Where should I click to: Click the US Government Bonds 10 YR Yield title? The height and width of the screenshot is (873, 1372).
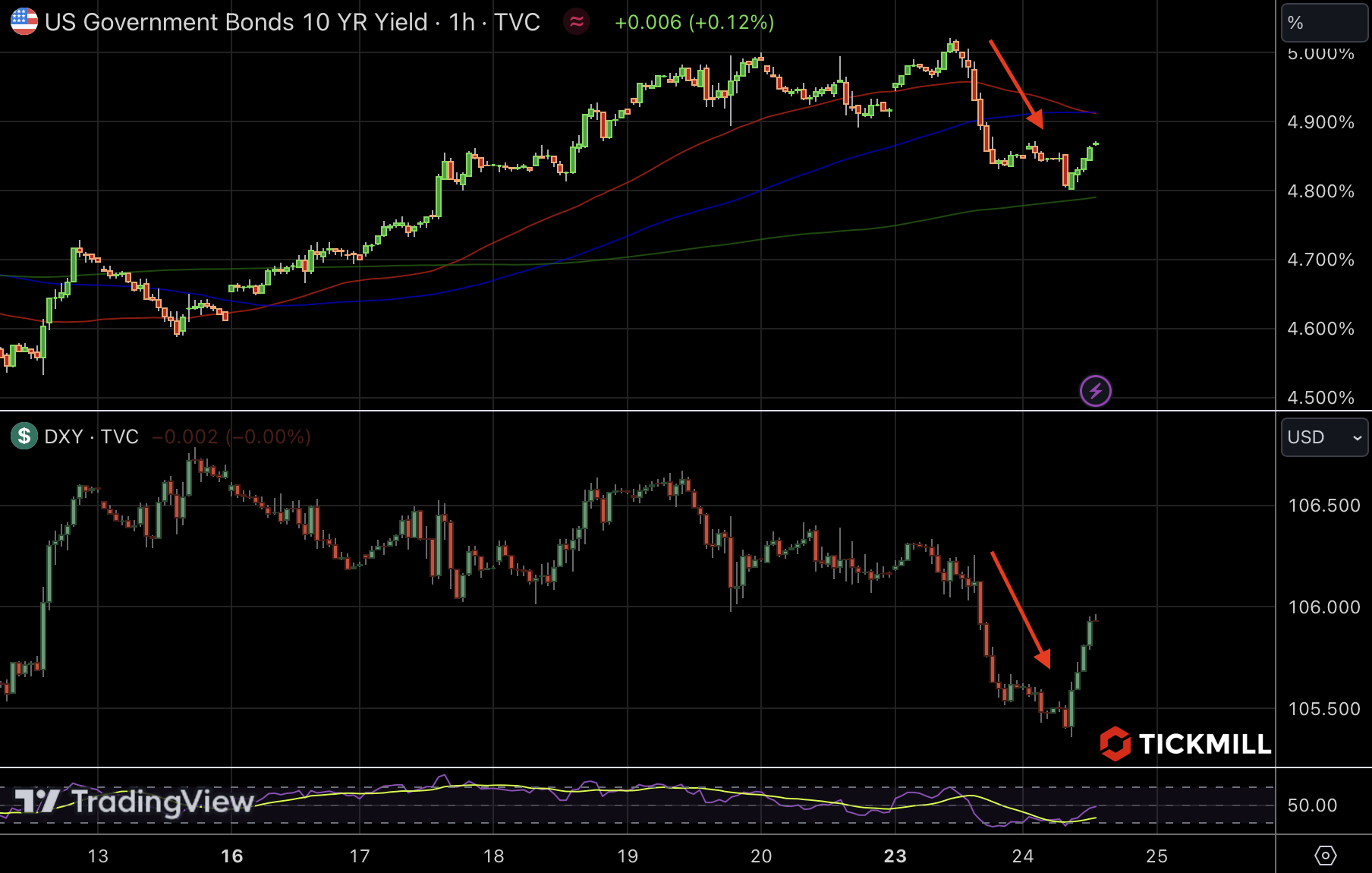point(236,22)
